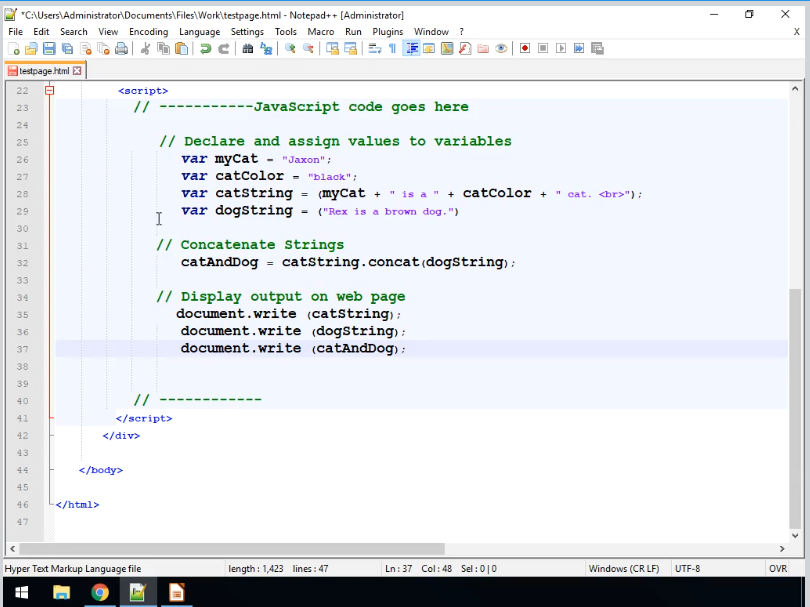Open the Encoding menu
This screenshot has width=810, height=607.
[148, 32]
